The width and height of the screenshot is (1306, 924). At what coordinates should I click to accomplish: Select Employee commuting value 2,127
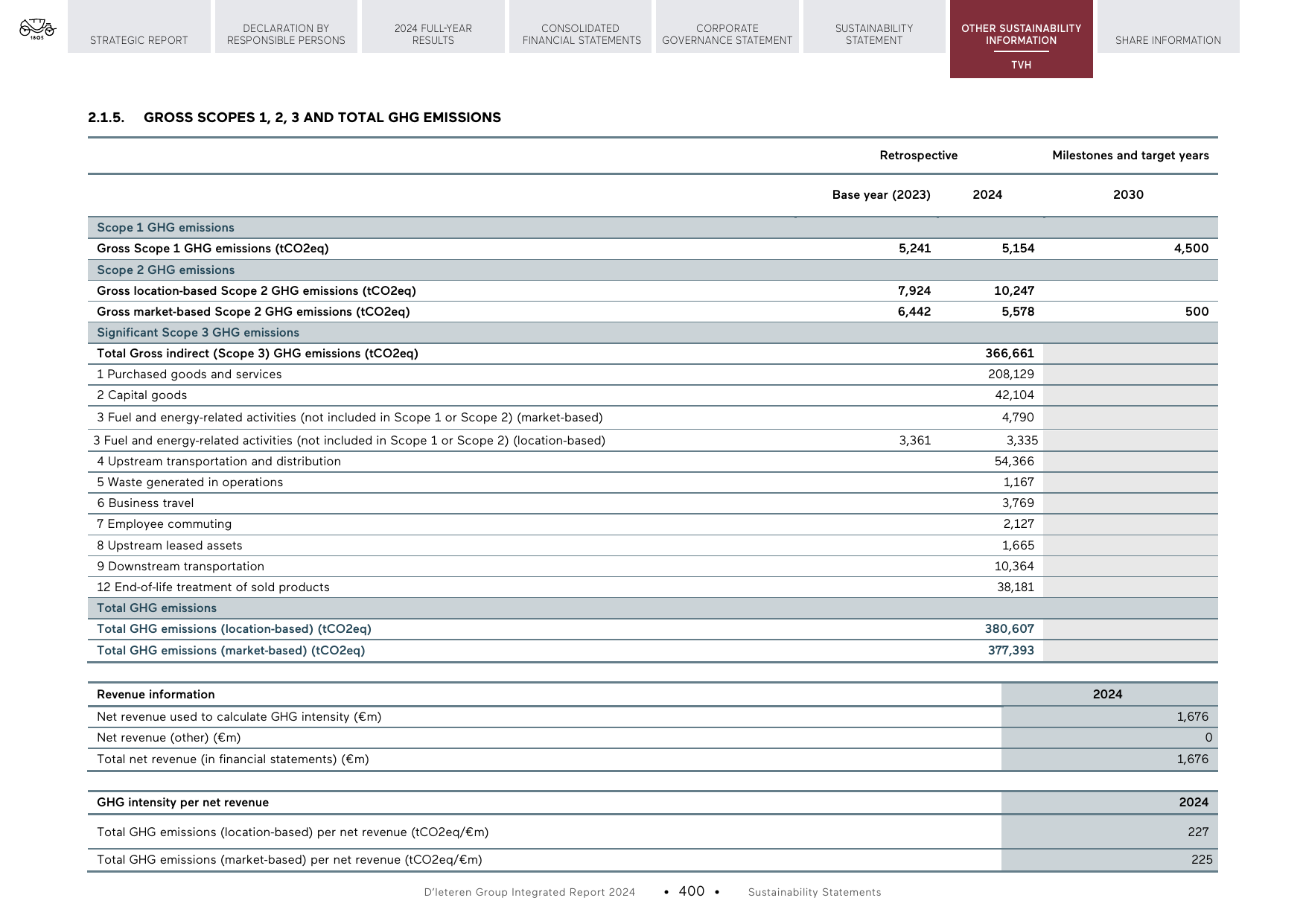coord(1019,524)
